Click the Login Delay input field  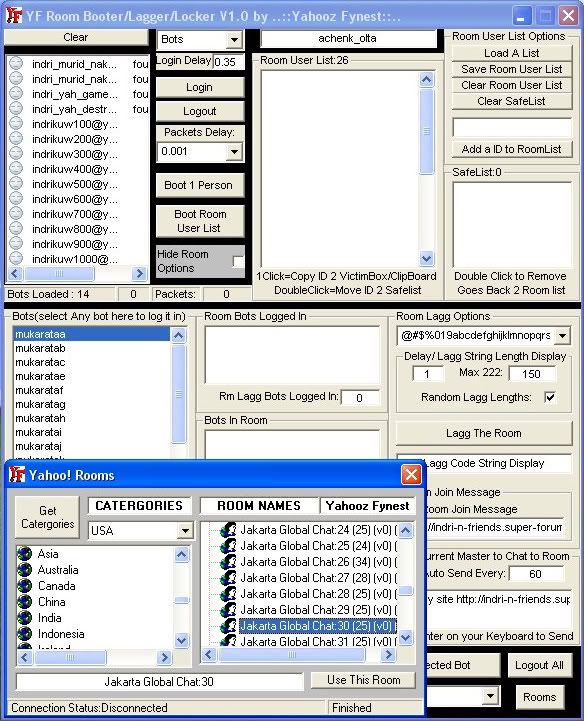click(x=228, y=62)
